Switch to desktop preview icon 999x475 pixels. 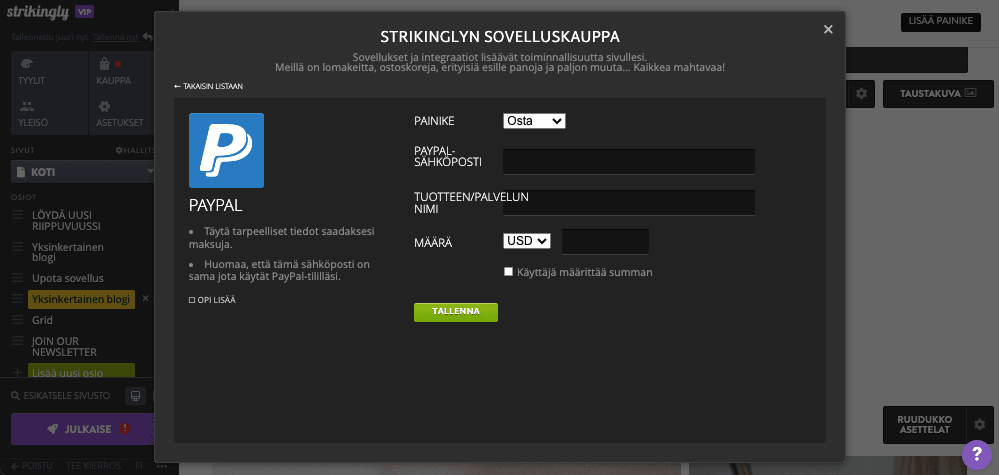135,396
